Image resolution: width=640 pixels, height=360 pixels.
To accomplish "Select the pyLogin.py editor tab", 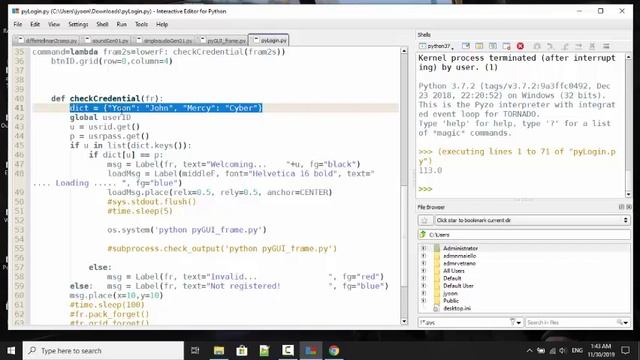I will [269, 40].
